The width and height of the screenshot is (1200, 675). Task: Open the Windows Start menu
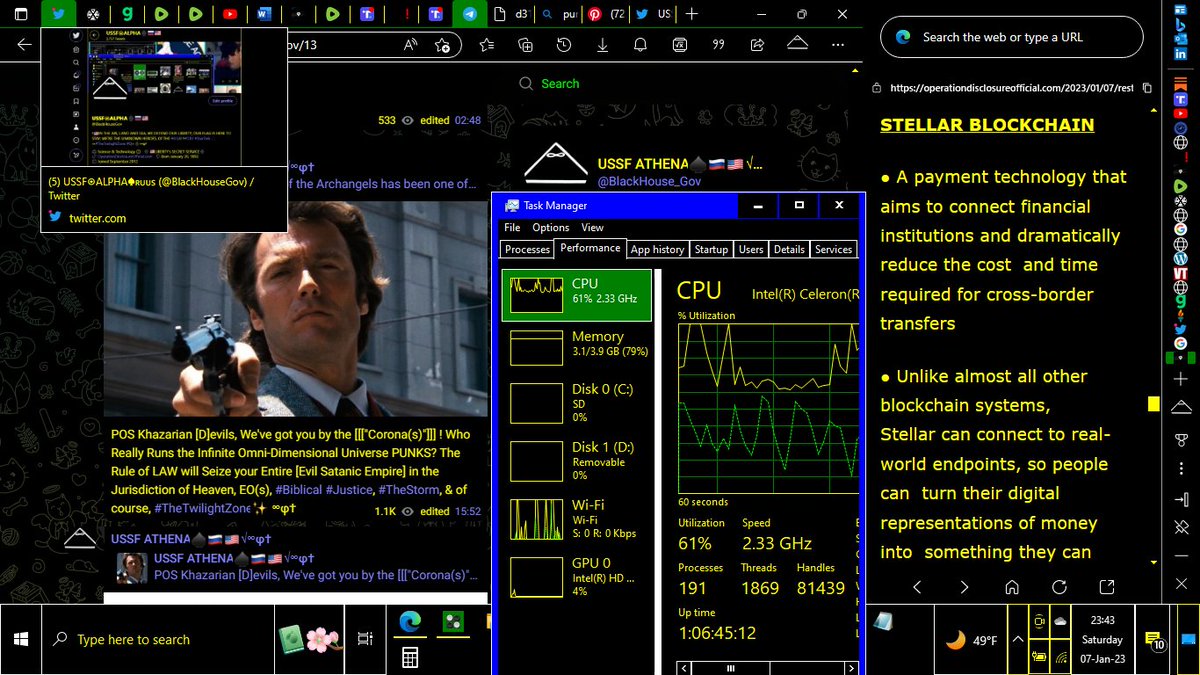click(20, 639)
